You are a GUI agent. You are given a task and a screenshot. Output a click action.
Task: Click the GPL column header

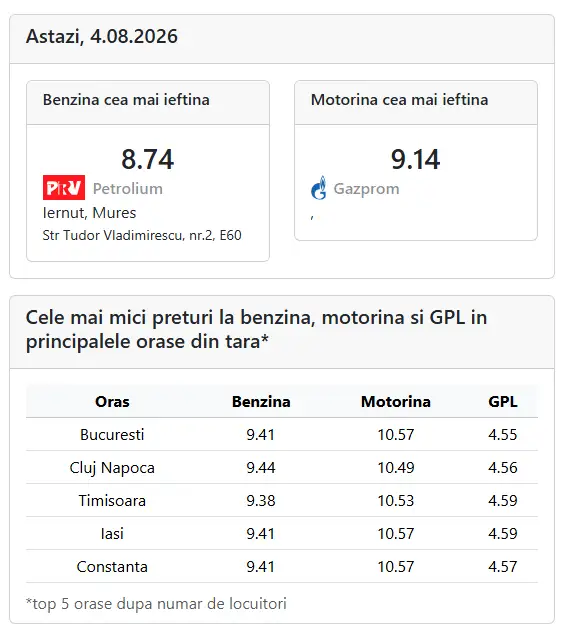[x=503, y=402]
